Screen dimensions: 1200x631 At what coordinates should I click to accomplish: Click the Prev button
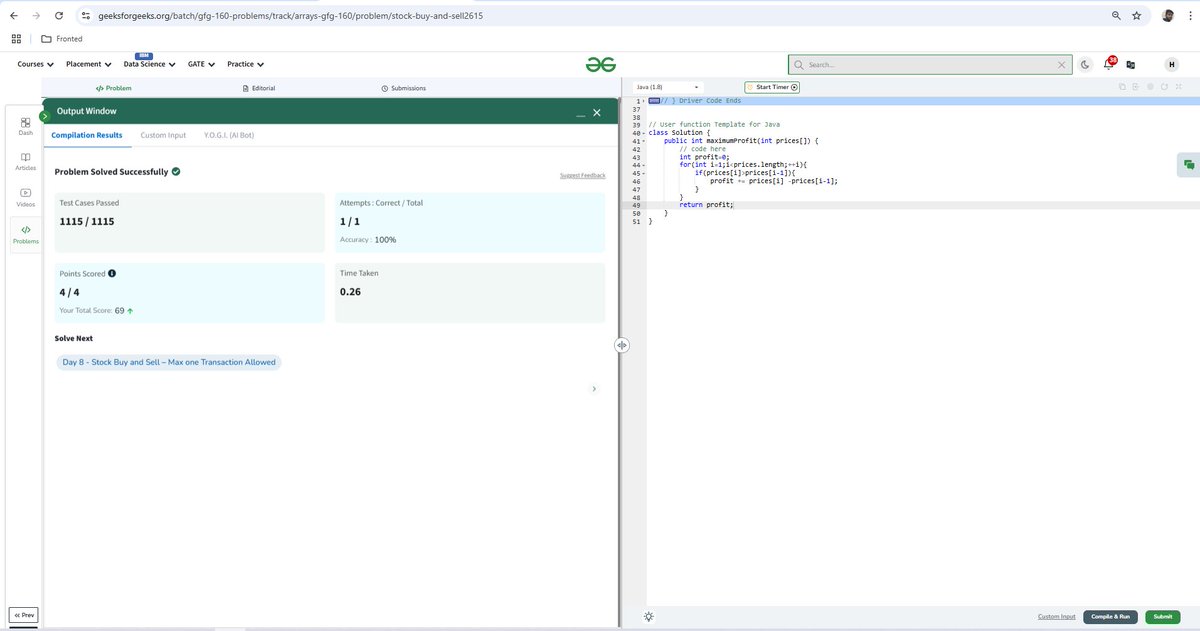coord(25,615)
